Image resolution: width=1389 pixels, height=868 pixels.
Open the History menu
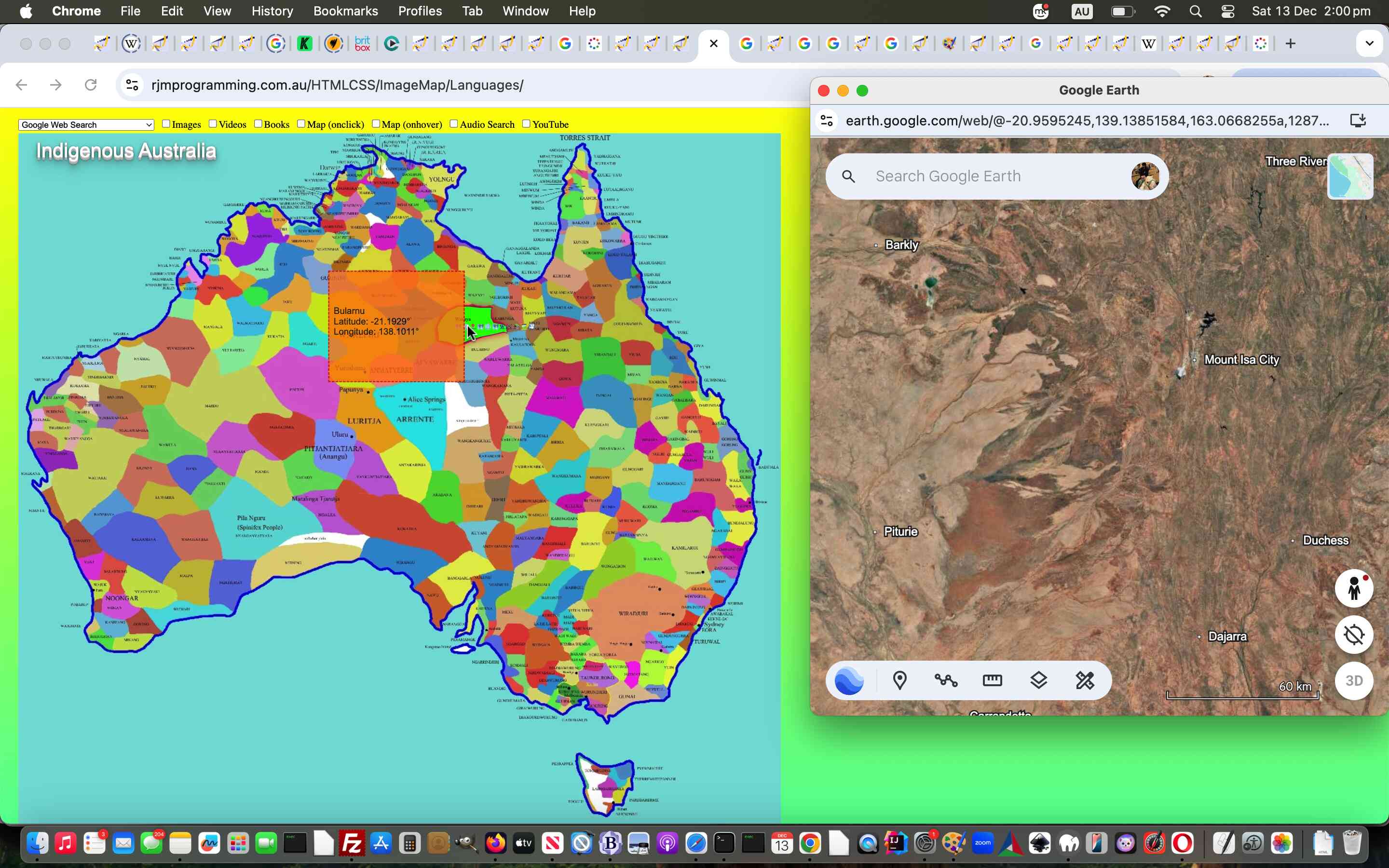272,11
